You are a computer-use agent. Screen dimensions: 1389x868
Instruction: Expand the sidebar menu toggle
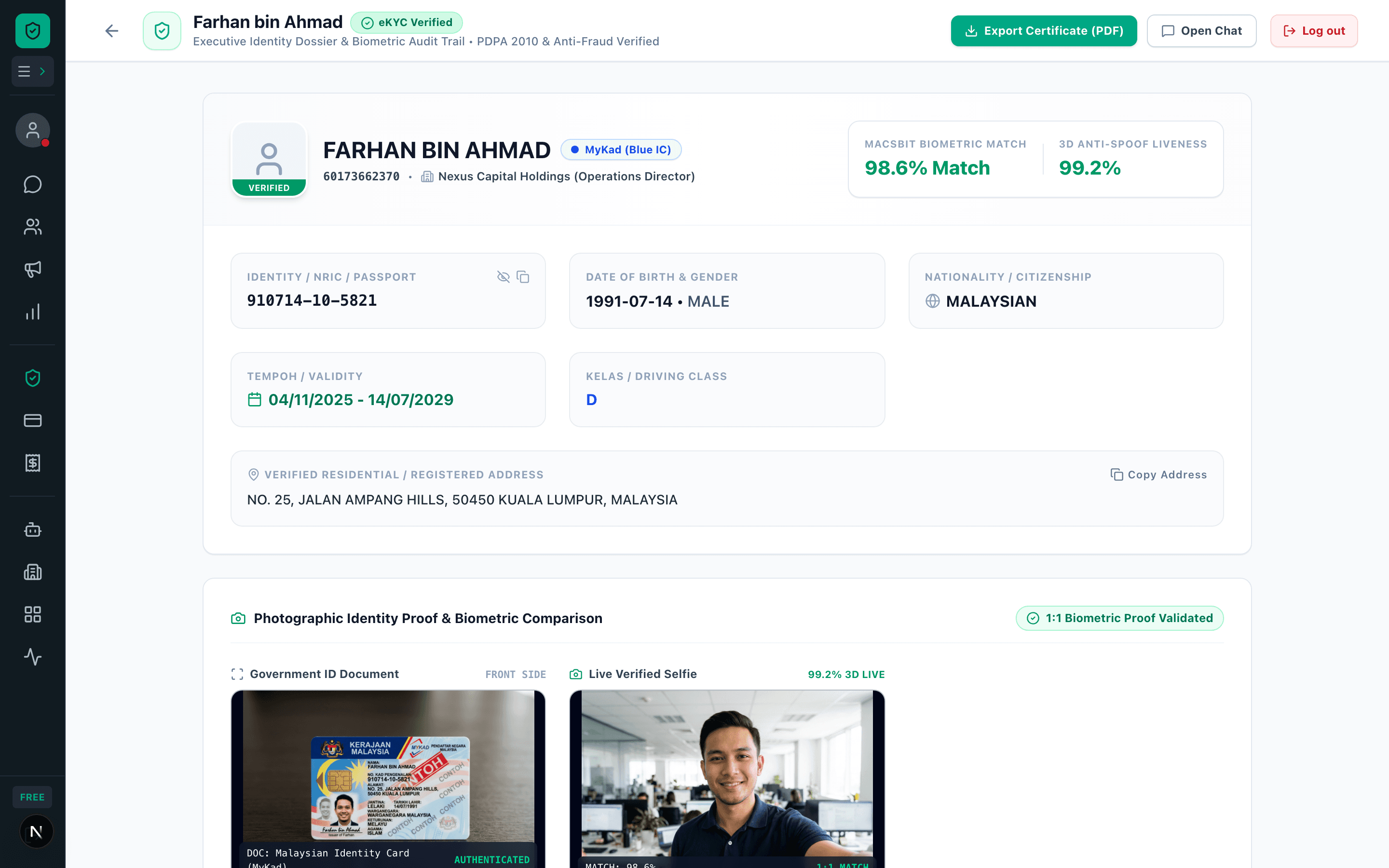point(33,71)
